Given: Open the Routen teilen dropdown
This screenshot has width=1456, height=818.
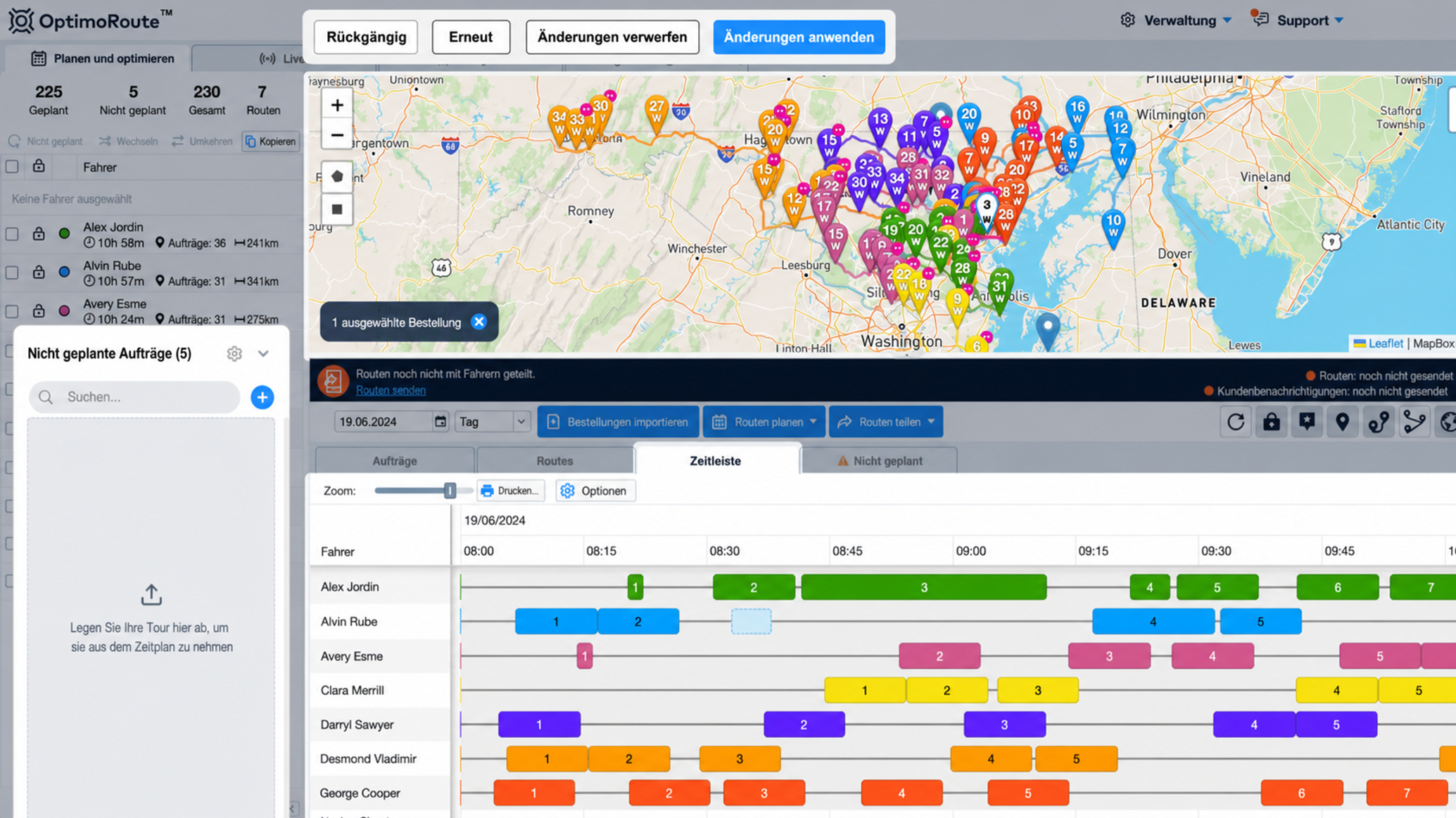Looking at the screenshot, I should pos(886,422).
